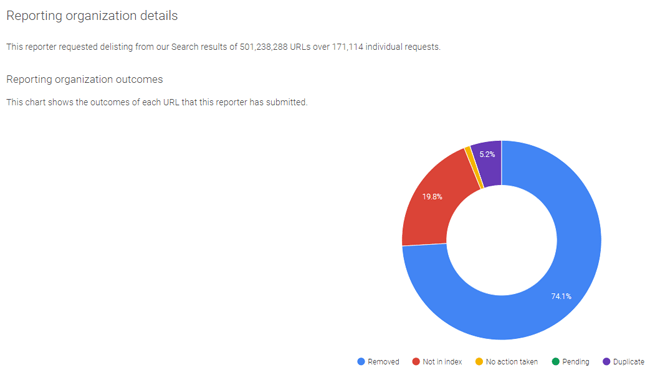Image resolution: width=650 pixels, height=375 pixels.
Task: Click the Reporting organization details heading
Action: tap(92, 16)
